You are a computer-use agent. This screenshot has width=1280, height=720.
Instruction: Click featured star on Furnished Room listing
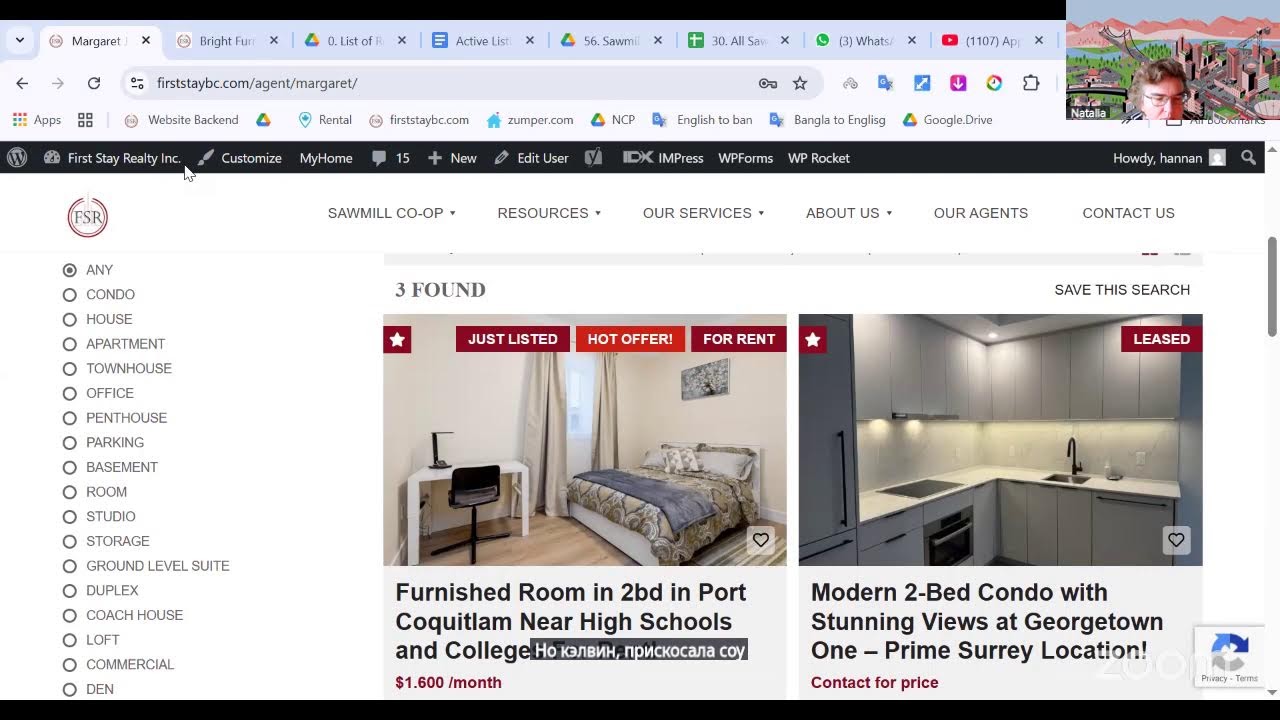[x=397, y=340]
